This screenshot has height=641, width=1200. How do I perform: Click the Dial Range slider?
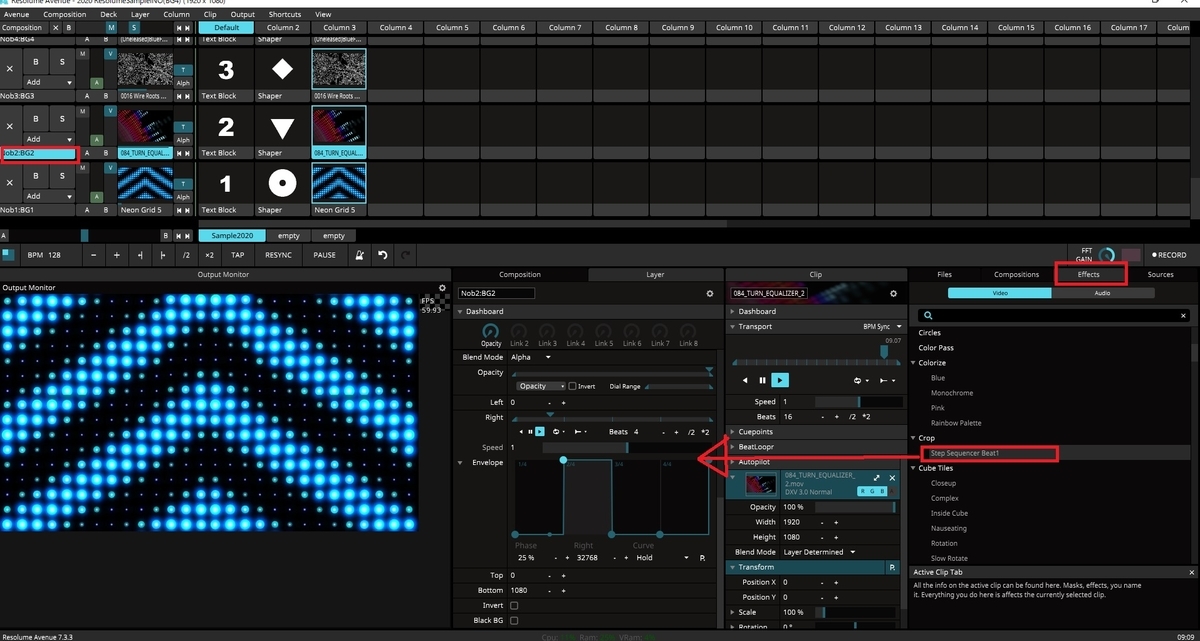pyautogui.click(x=679, y=386)
